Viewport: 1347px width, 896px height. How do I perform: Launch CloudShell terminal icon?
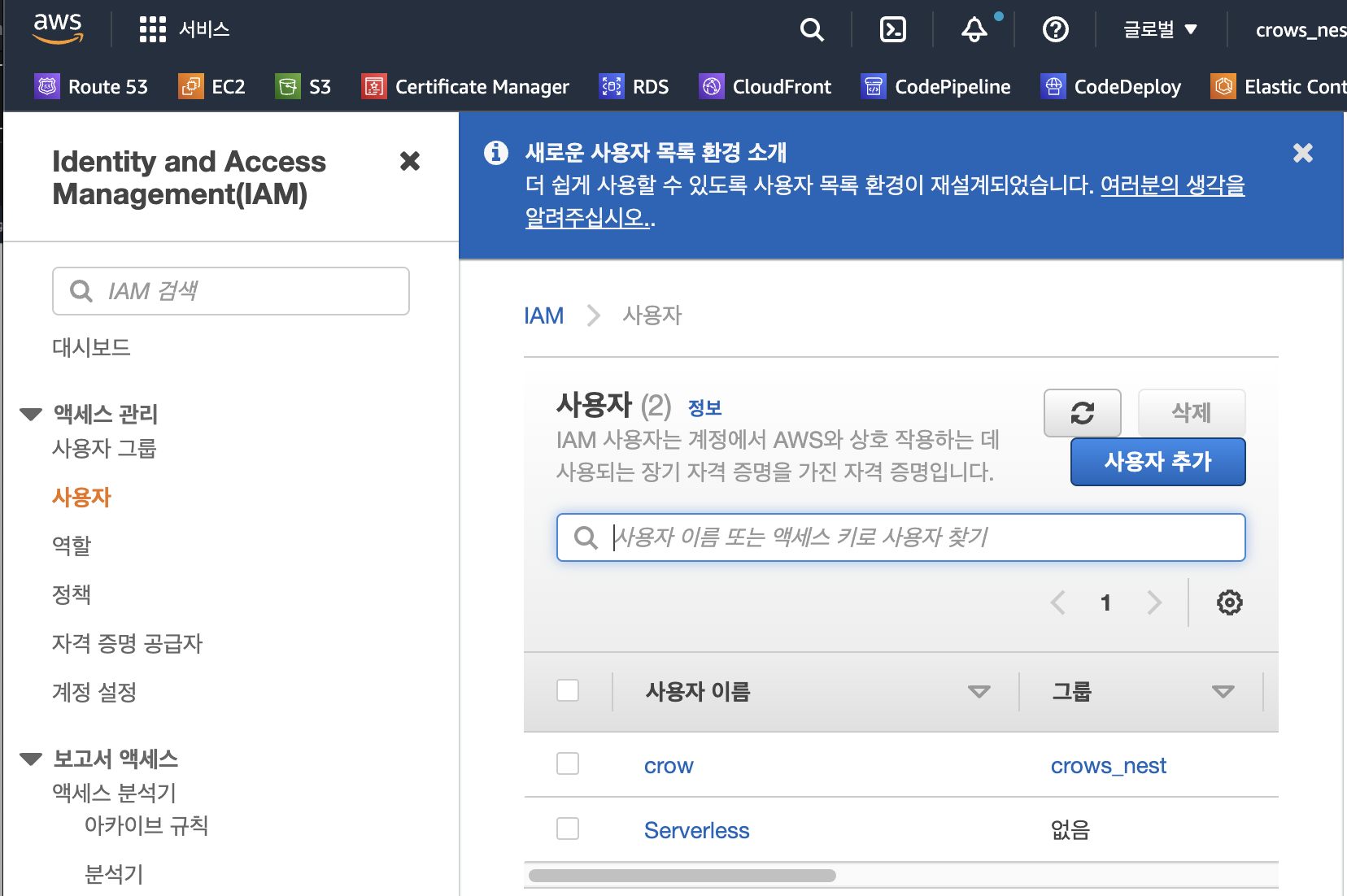tap(893, 30)
